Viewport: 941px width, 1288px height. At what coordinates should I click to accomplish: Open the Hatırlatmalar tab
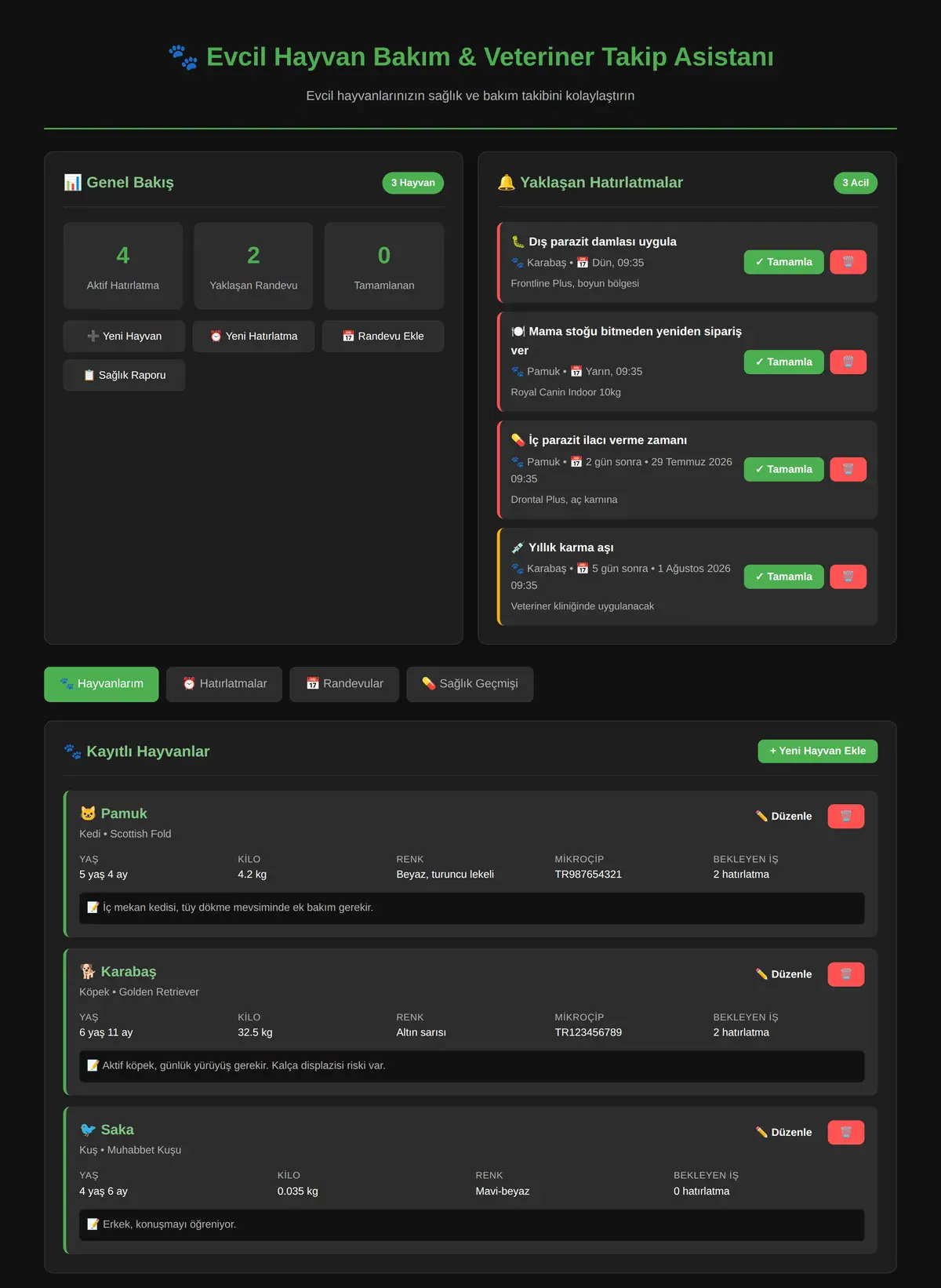point(224,684)
